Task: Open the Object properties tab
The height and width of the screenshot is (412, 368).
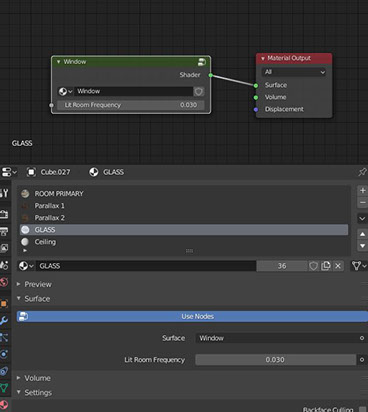Action: tap(4, 303)
